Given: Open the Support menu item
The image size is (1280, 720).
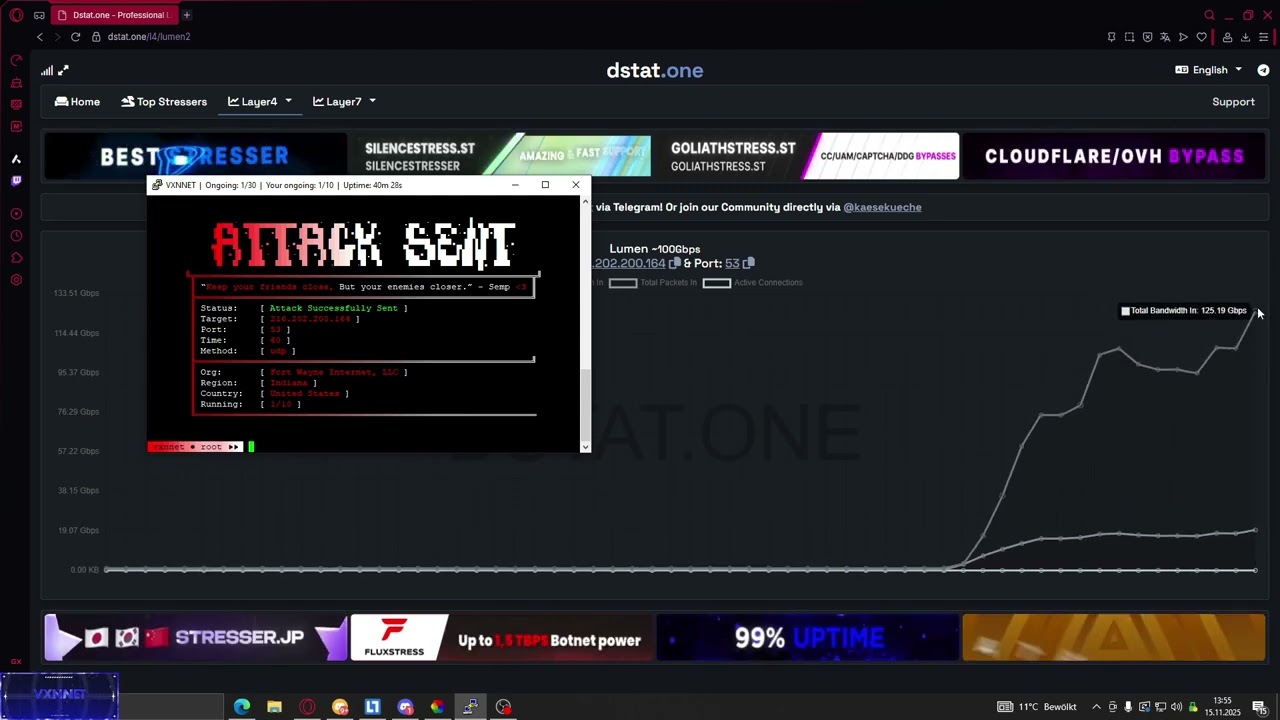Looking at the screenshot, I should tap(1233, 102).
